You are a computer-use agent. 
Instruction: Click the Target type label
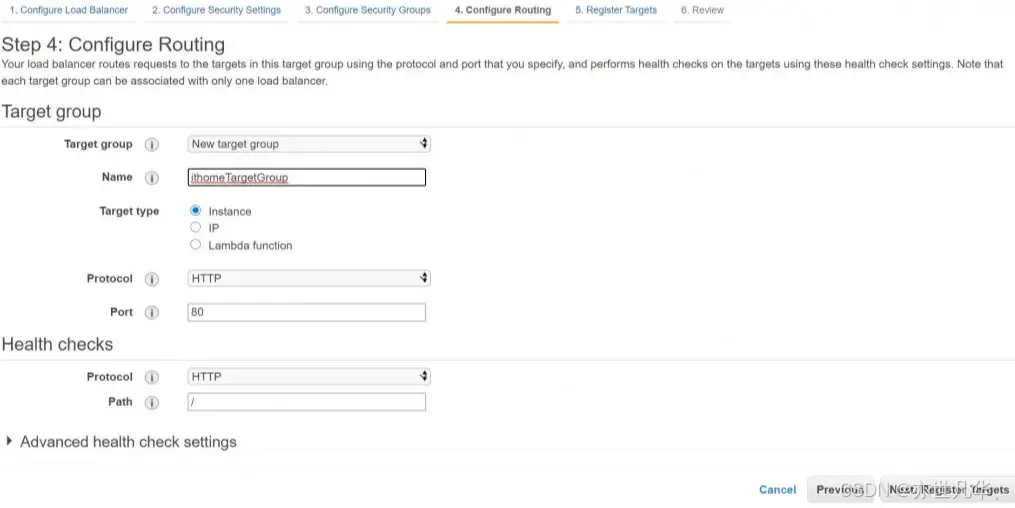[x=129, y=211]
